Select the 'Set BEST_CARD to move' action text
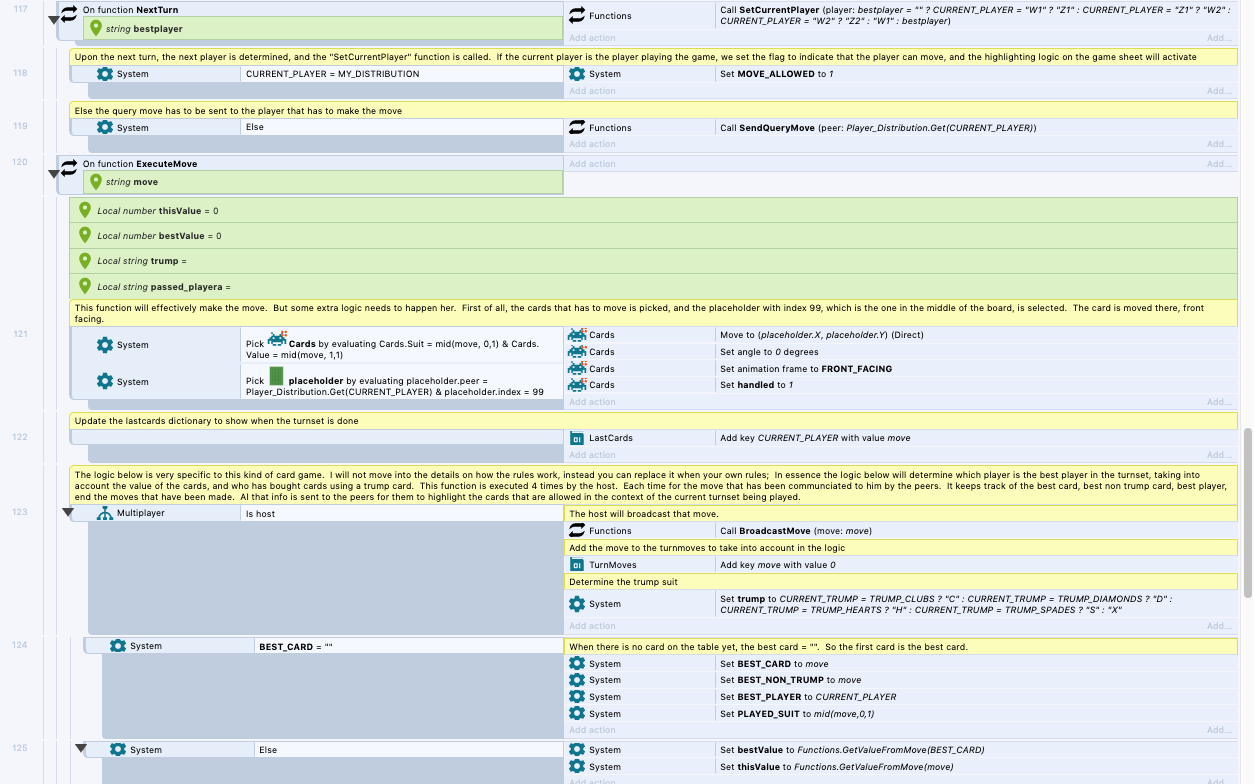The image size is (1254, 784). coord(774,664)
